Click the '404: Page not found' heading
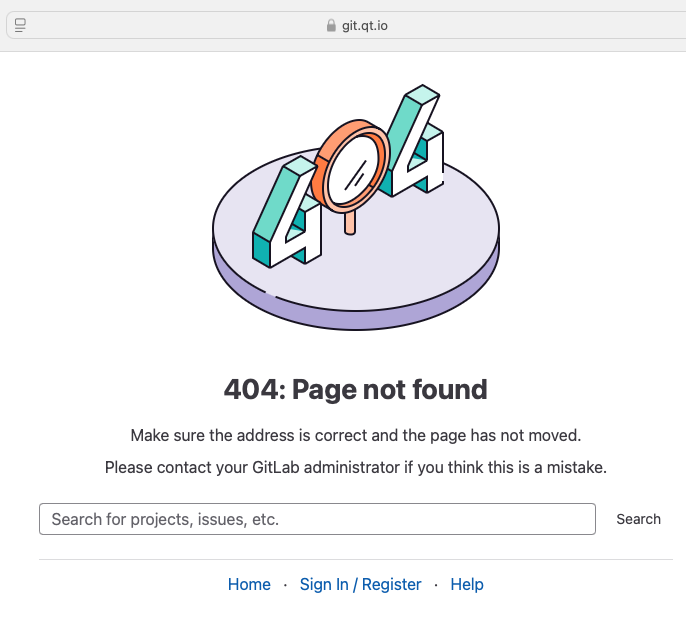 tap(355, 389)
